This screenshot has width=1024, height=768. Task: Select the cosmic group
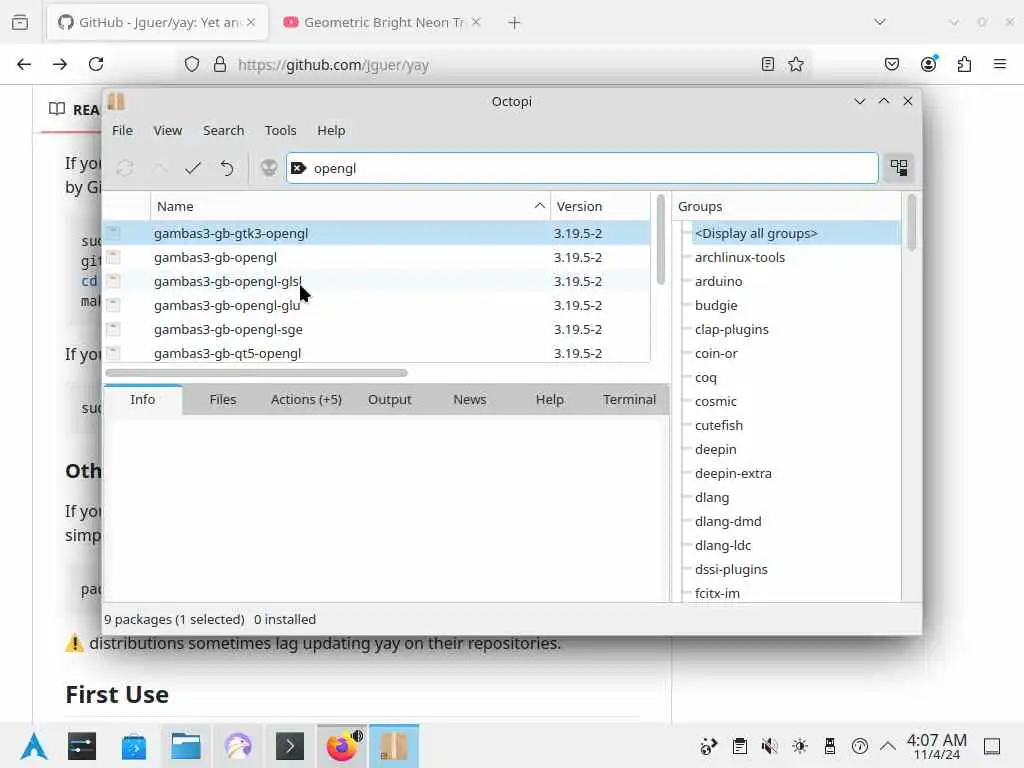pos(715,401)
